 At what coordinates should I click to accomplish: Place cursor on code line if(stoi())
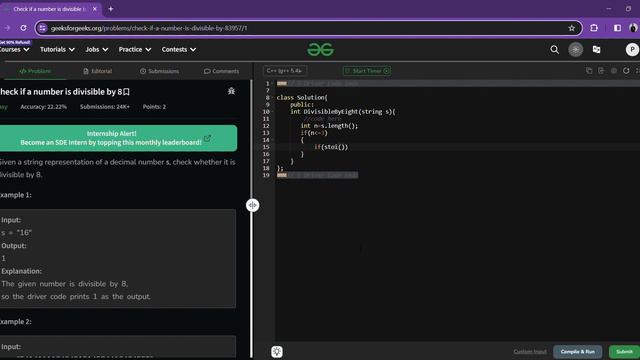[331, 147]
